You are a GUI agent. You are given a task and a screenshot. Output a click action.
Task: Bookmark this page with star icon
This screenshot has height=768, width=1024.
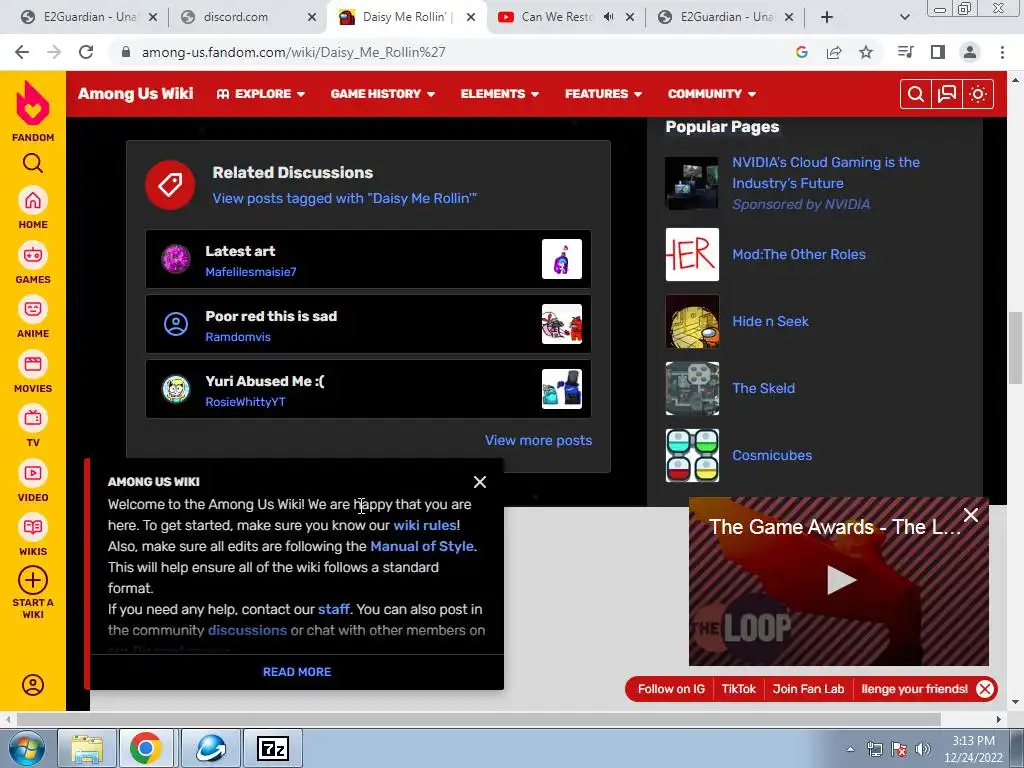866,52
